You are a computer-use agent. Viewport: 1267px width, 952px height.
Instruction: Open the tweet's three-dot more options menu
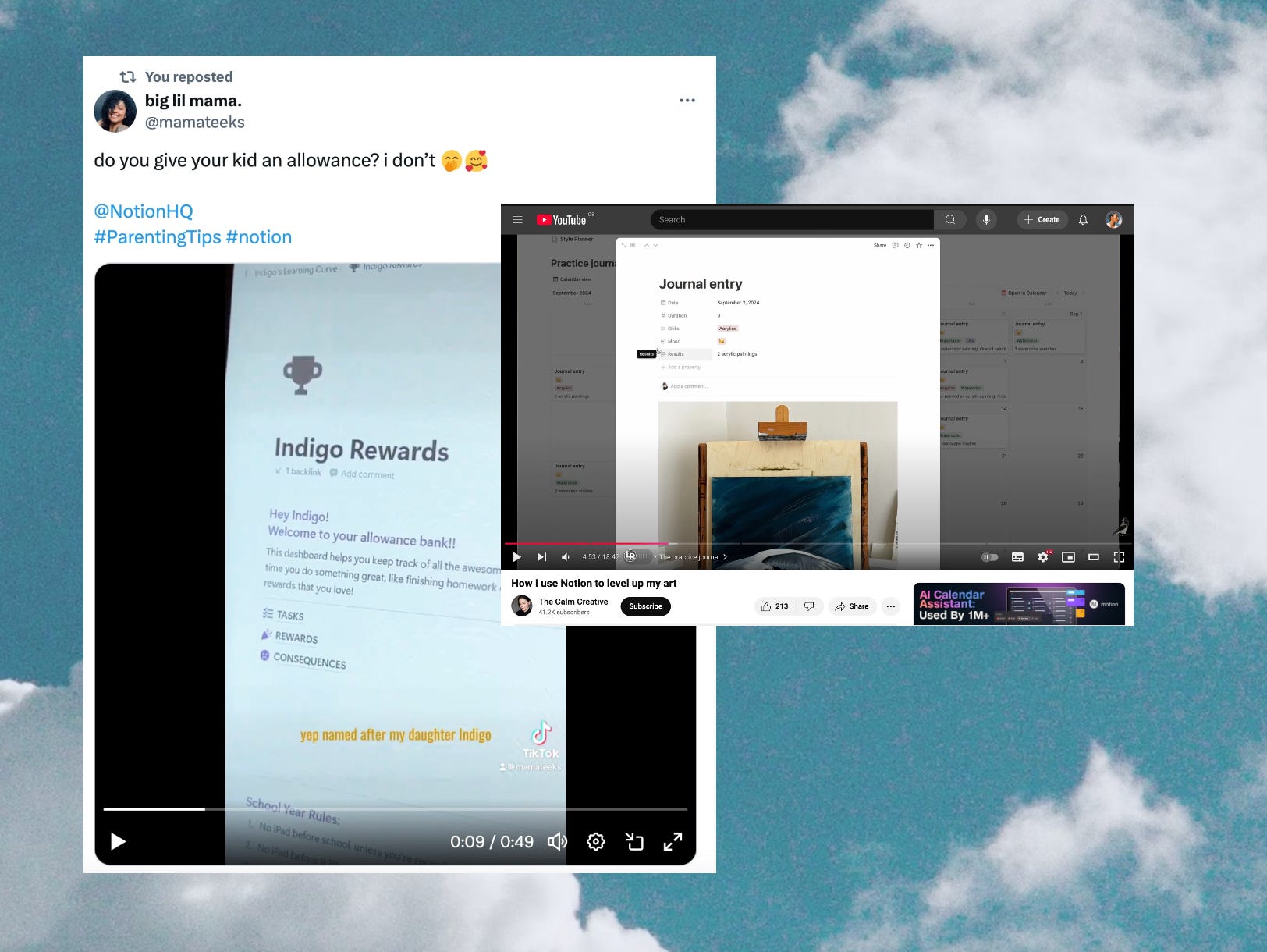pos(687,101)
